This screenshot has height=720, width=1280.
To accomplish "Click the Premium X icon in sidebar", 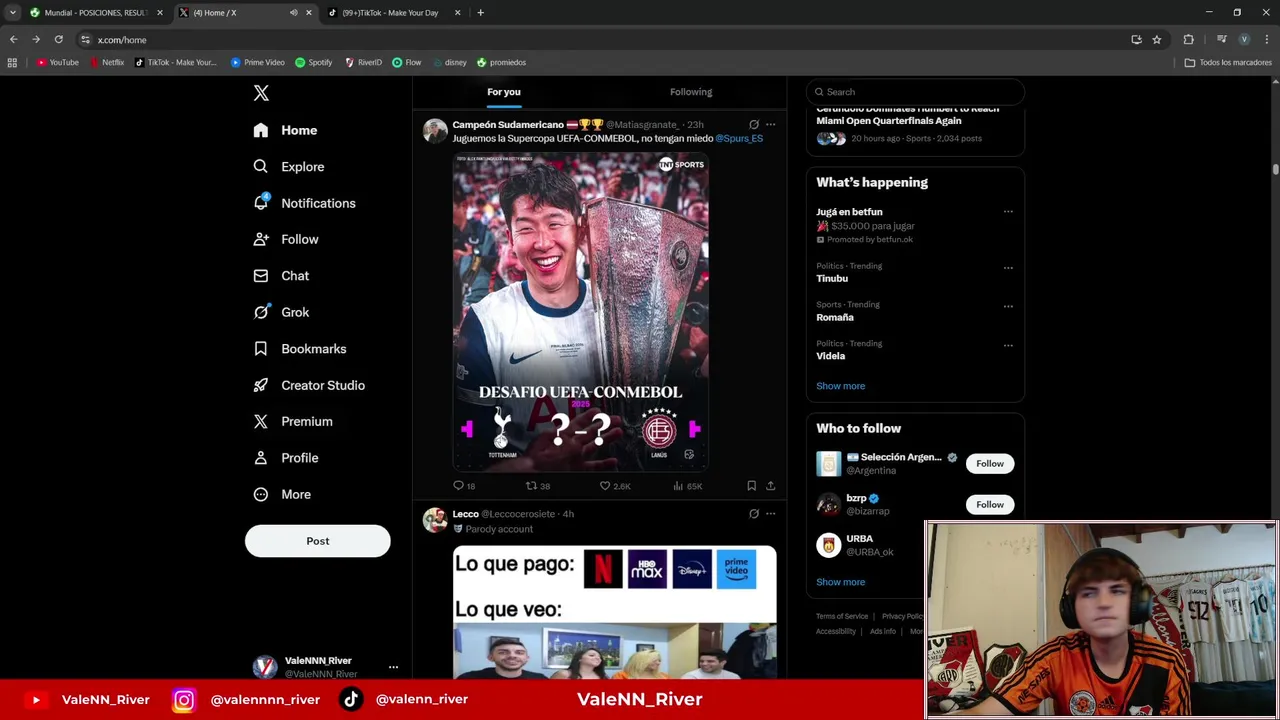I will click(261, 421).
